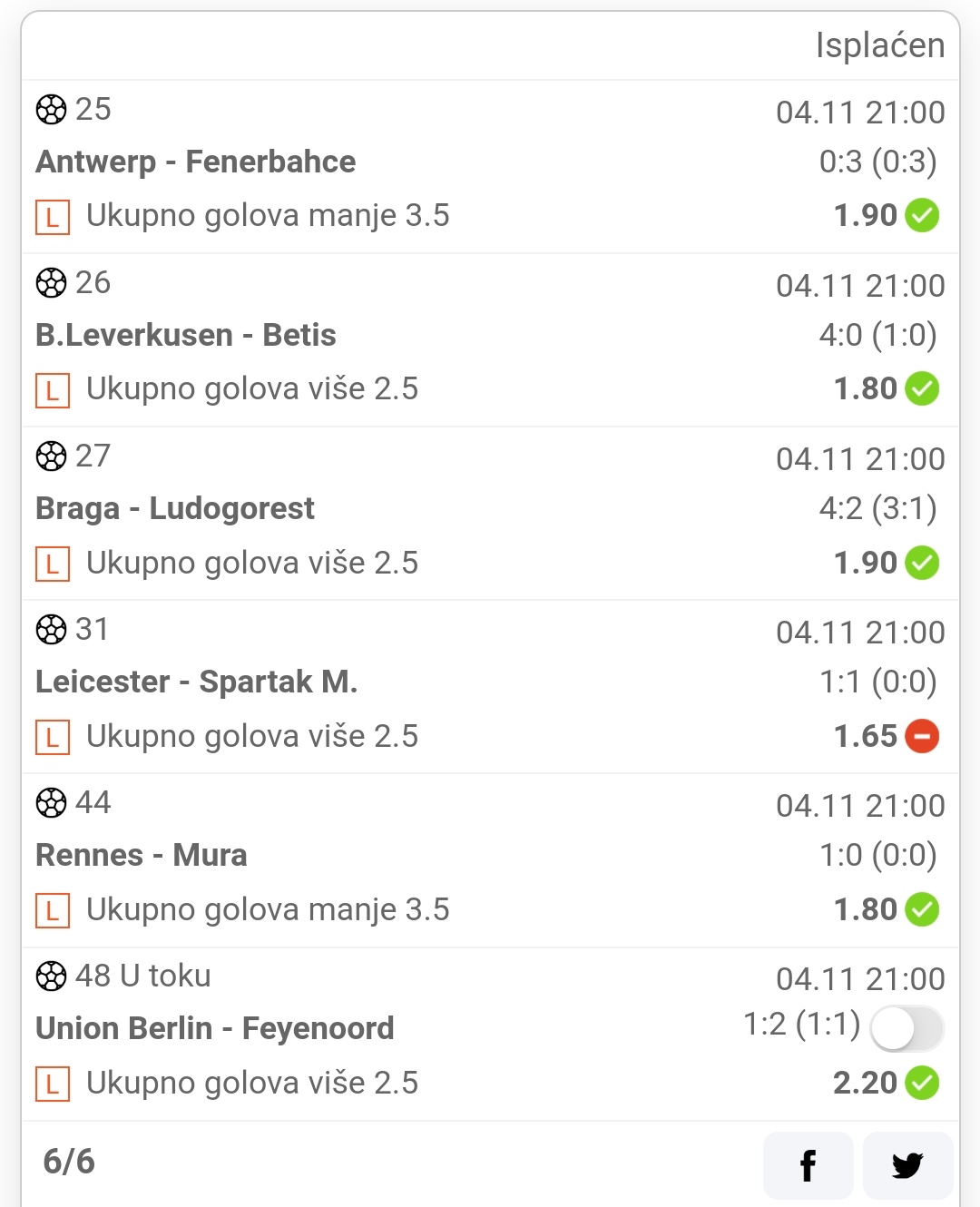Share ticket on Twitter

point(907,1165)
